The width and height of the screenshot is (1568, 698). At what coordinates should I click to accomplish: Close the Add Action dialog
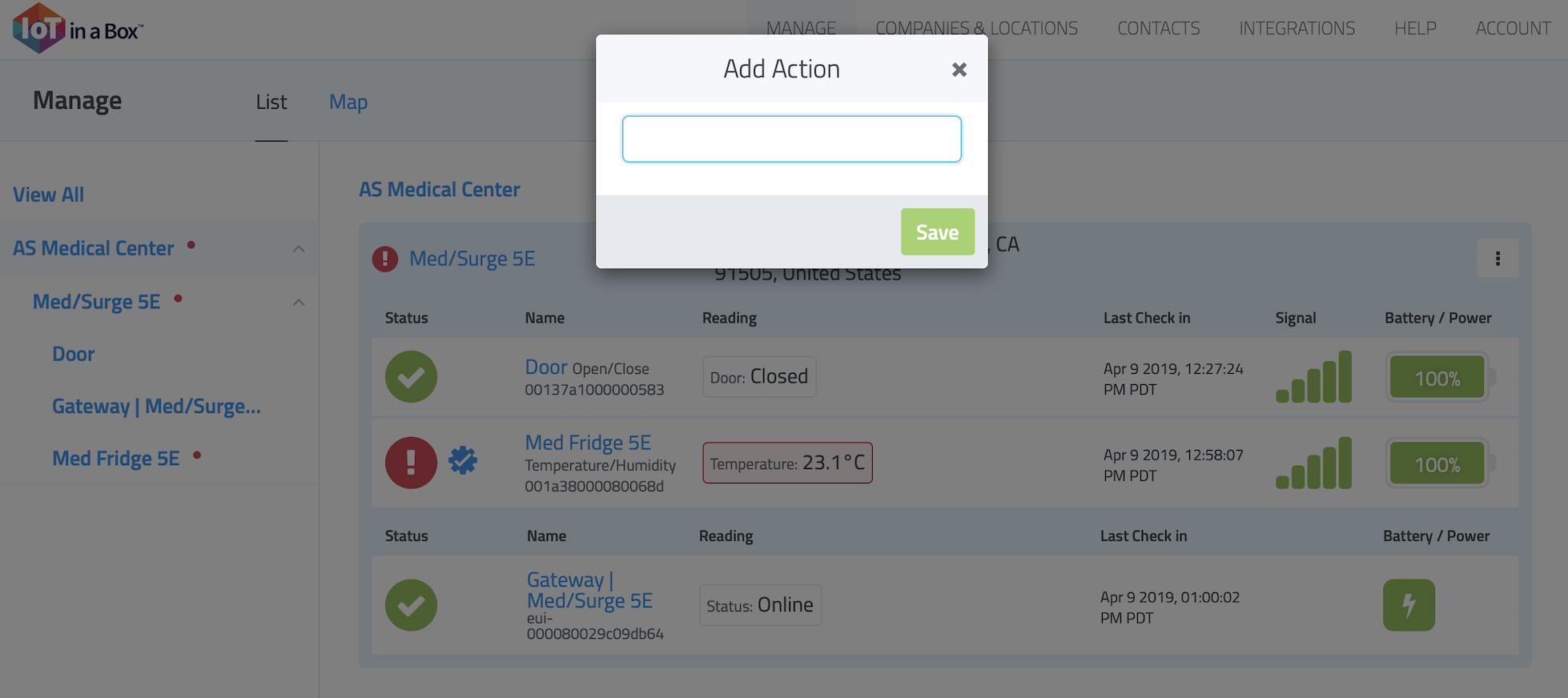959,70
